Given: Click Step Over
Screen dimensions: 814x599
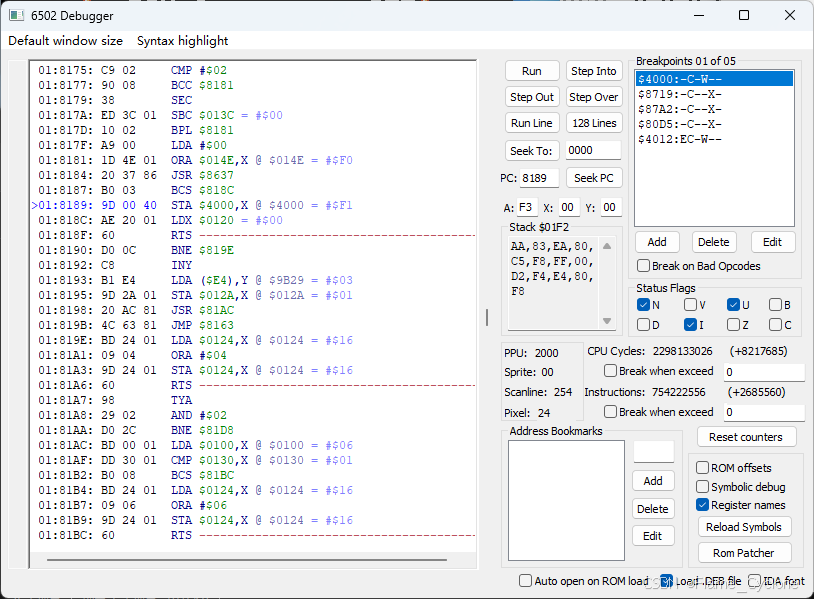Looking at the screenshot, I should (x=593, y=97).
